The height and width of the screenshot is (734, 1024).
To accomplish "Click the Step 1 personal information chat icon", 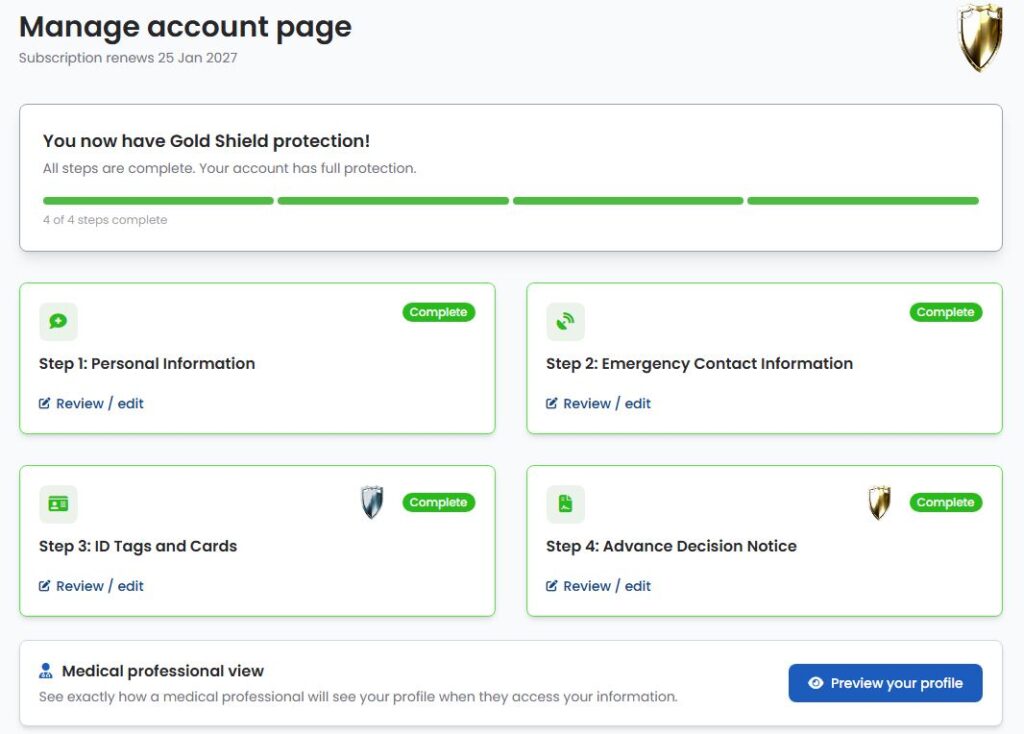I will point(58,321).
